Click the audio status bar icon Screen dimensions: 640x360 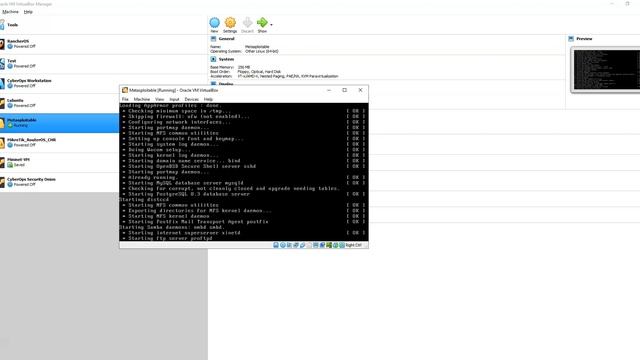tap(289, 245)
